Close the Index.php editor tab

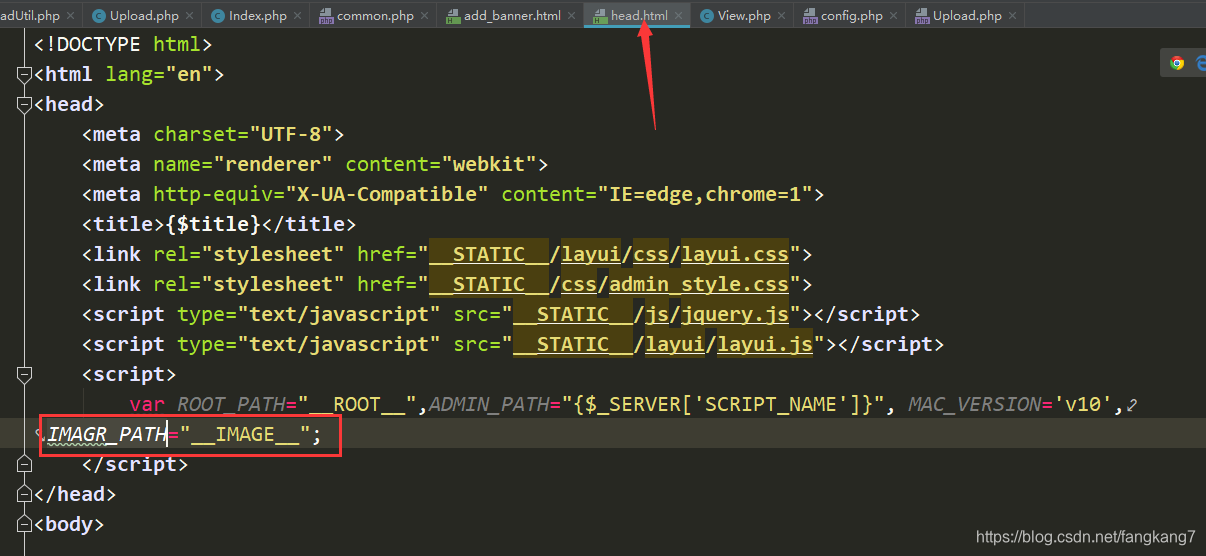coord(298,16)
